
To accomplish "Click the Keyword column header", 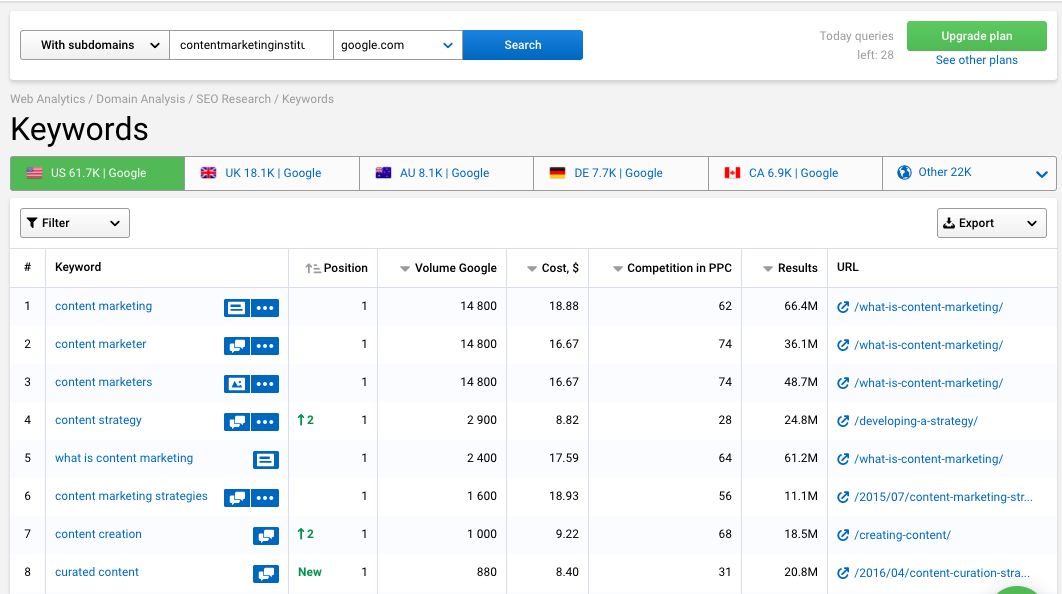I will point(78,267).
